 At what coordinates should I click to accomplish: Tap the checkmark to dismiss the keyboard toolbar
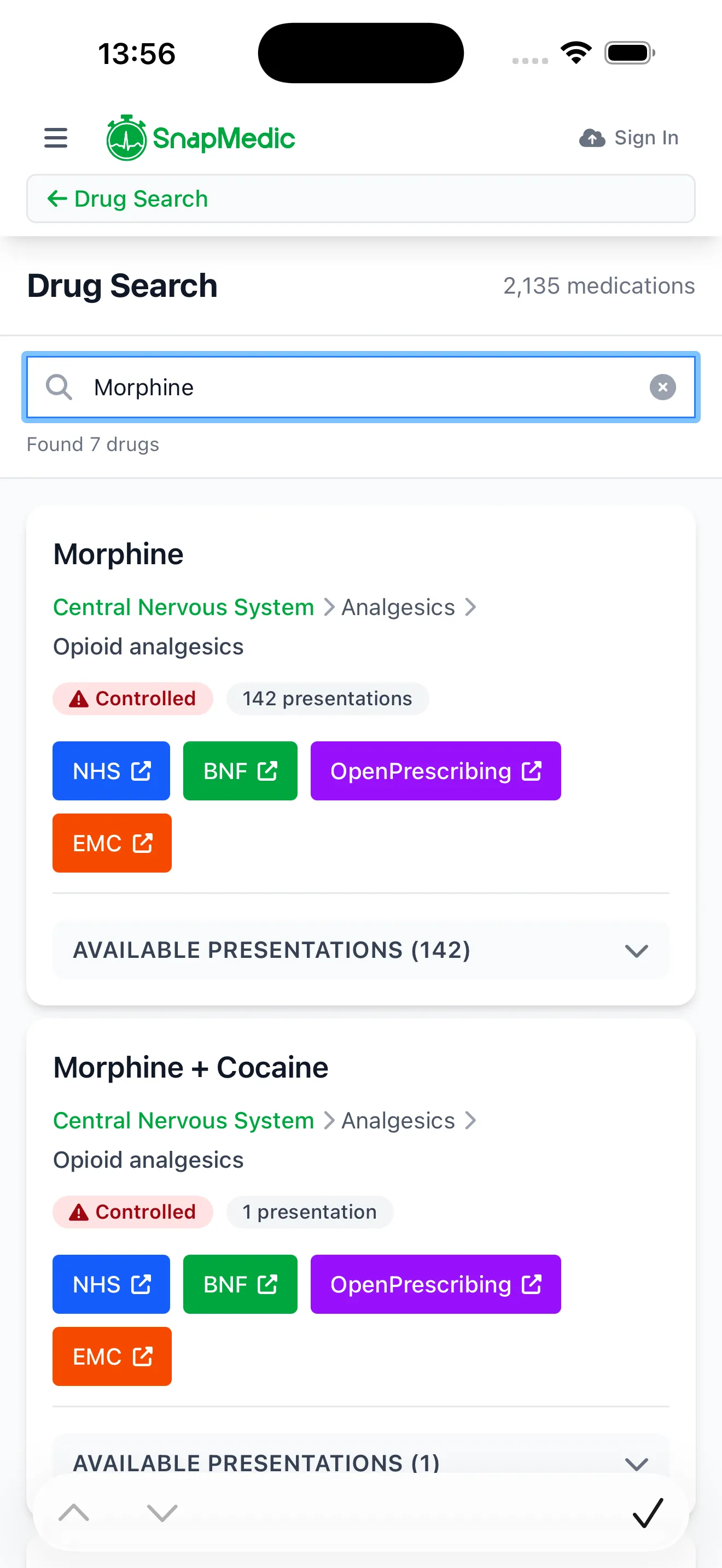tap(647, 1514)
